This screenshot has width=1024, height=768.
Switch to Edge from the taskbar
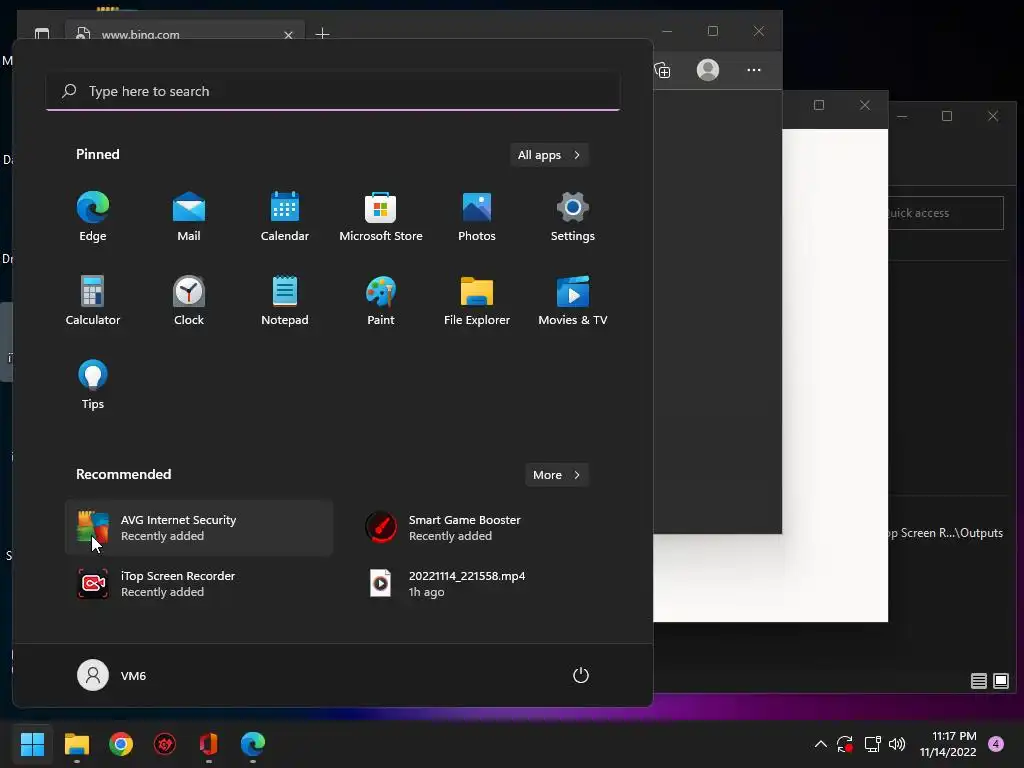(253, 744)
